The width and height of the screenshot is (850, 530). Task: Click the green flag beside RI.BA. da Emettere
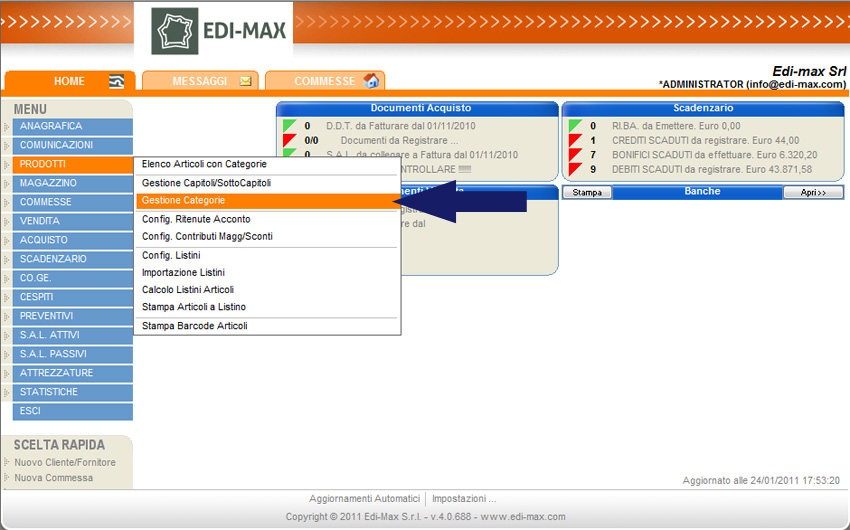(x=575, y=126)
